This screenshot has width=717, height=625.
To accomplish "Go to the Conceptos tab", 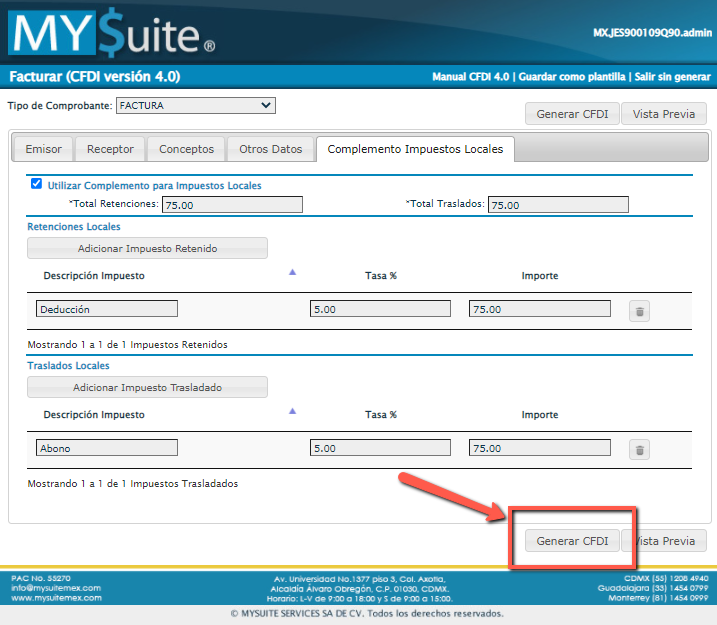I will (x=186, y=149).
